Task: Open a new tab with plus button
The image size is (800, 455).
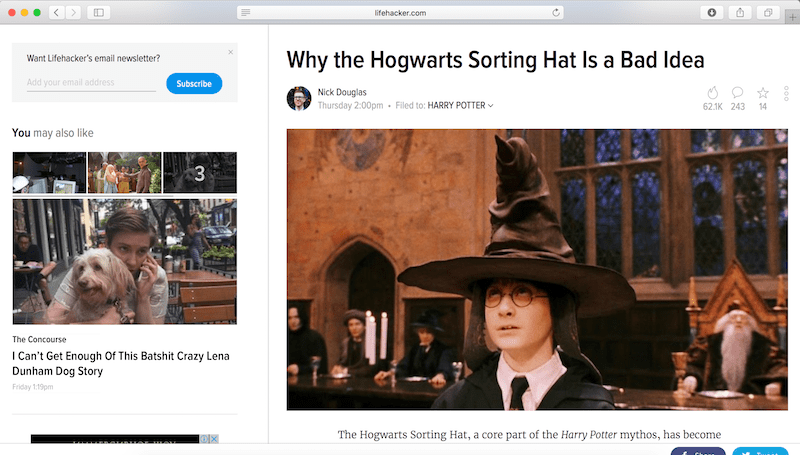Action: (x=792, y=17)
